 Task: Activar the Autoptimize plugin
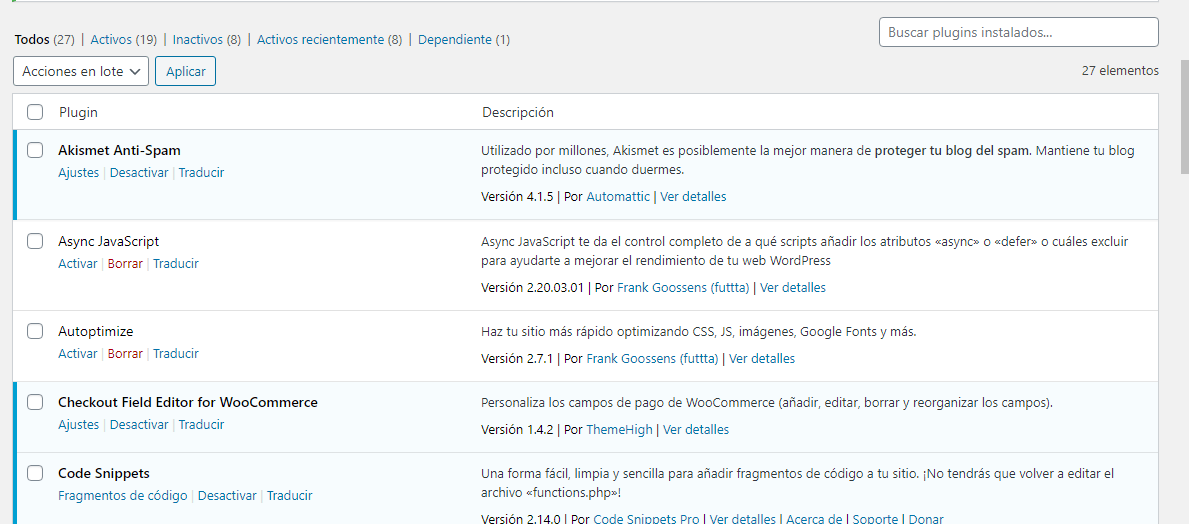tap(77, 353)
